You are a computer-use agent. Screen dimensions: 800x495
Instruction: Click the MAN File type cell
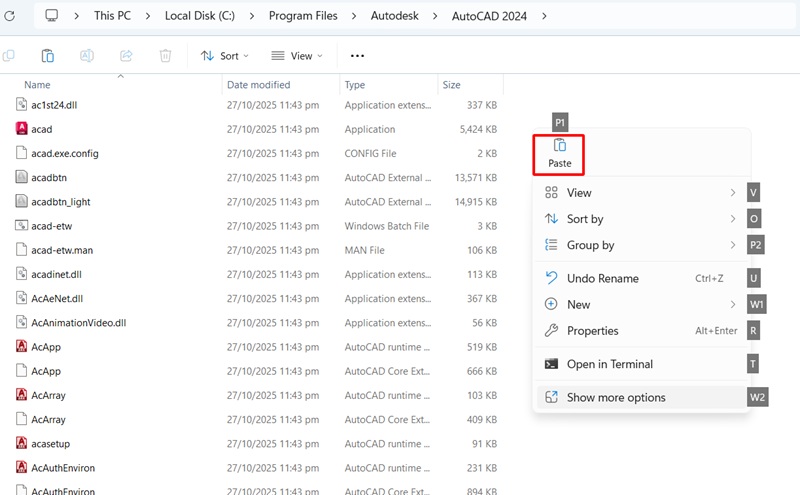[364, 250]
